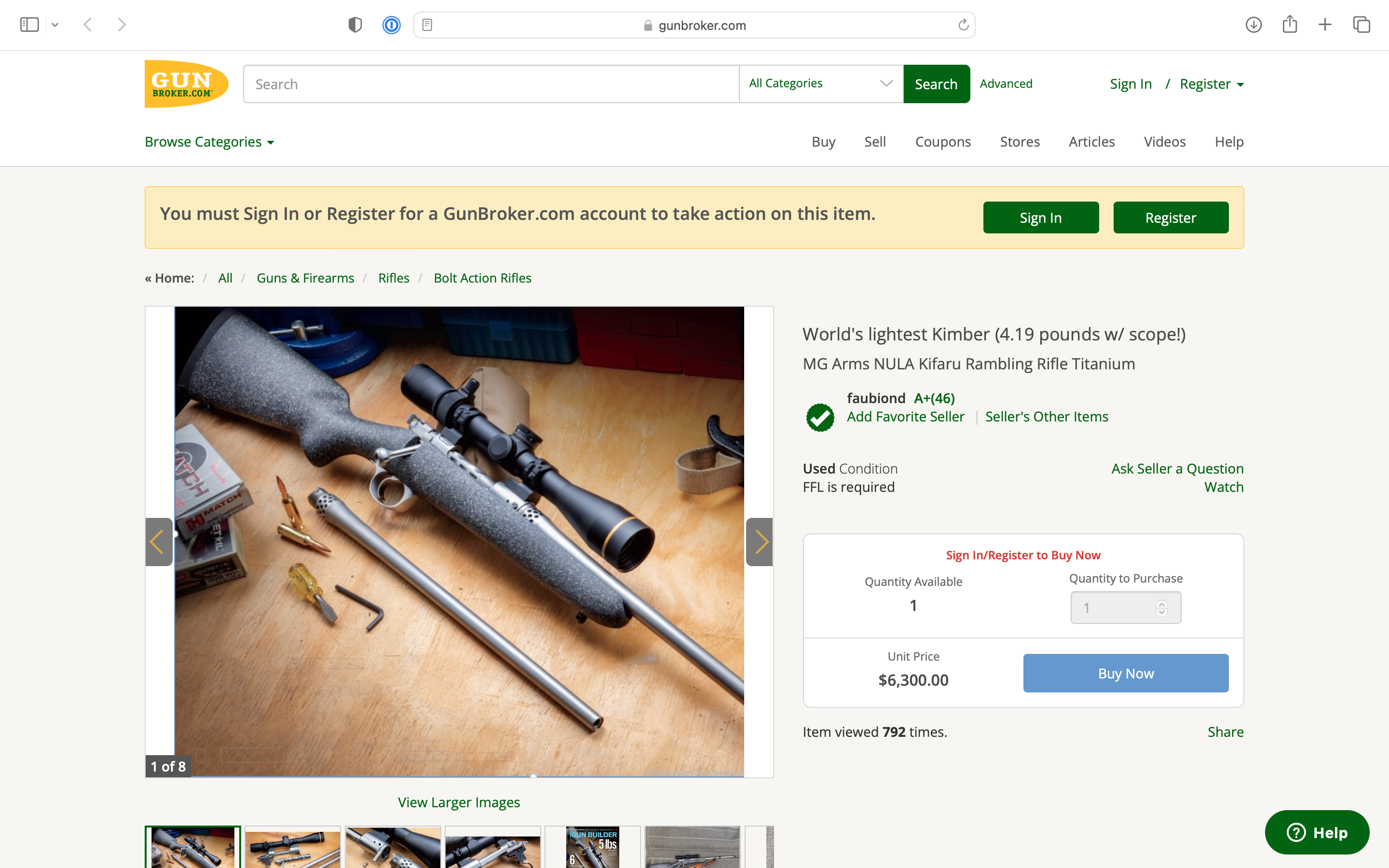Screen dimensions: 1389x868
Task: Go to Rifles breadcrumb
Action: (x=394, y=278)
